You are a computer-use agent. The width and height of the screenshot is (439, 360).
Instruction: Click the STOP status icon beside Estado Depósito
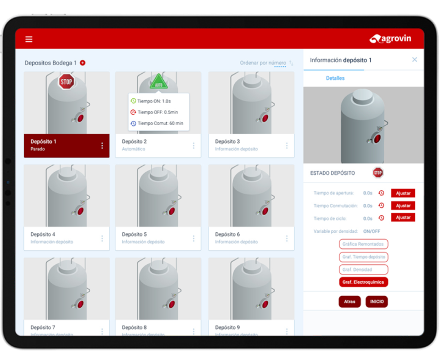click(x=378, y=173)
